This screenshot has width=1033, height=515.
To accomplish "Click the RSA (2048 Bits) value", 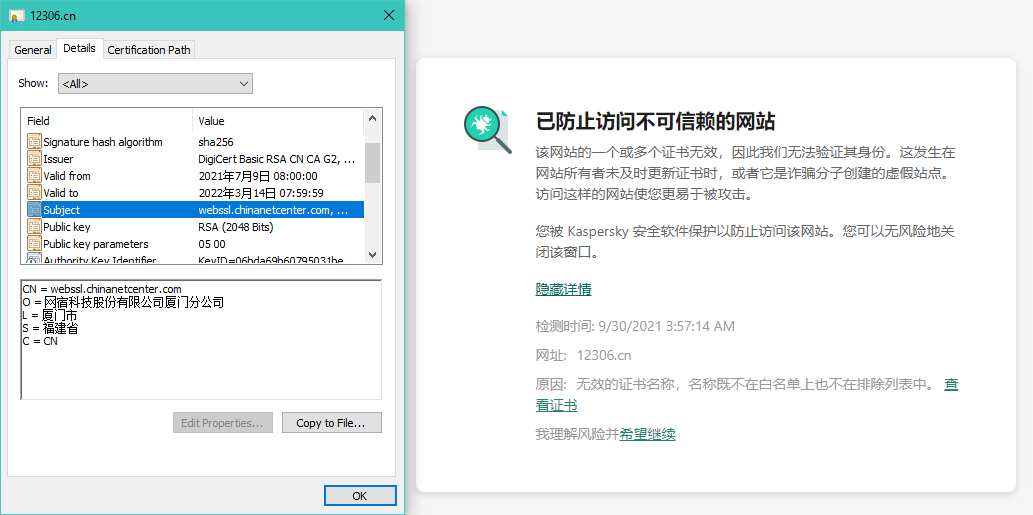I will tap(235, 227).
